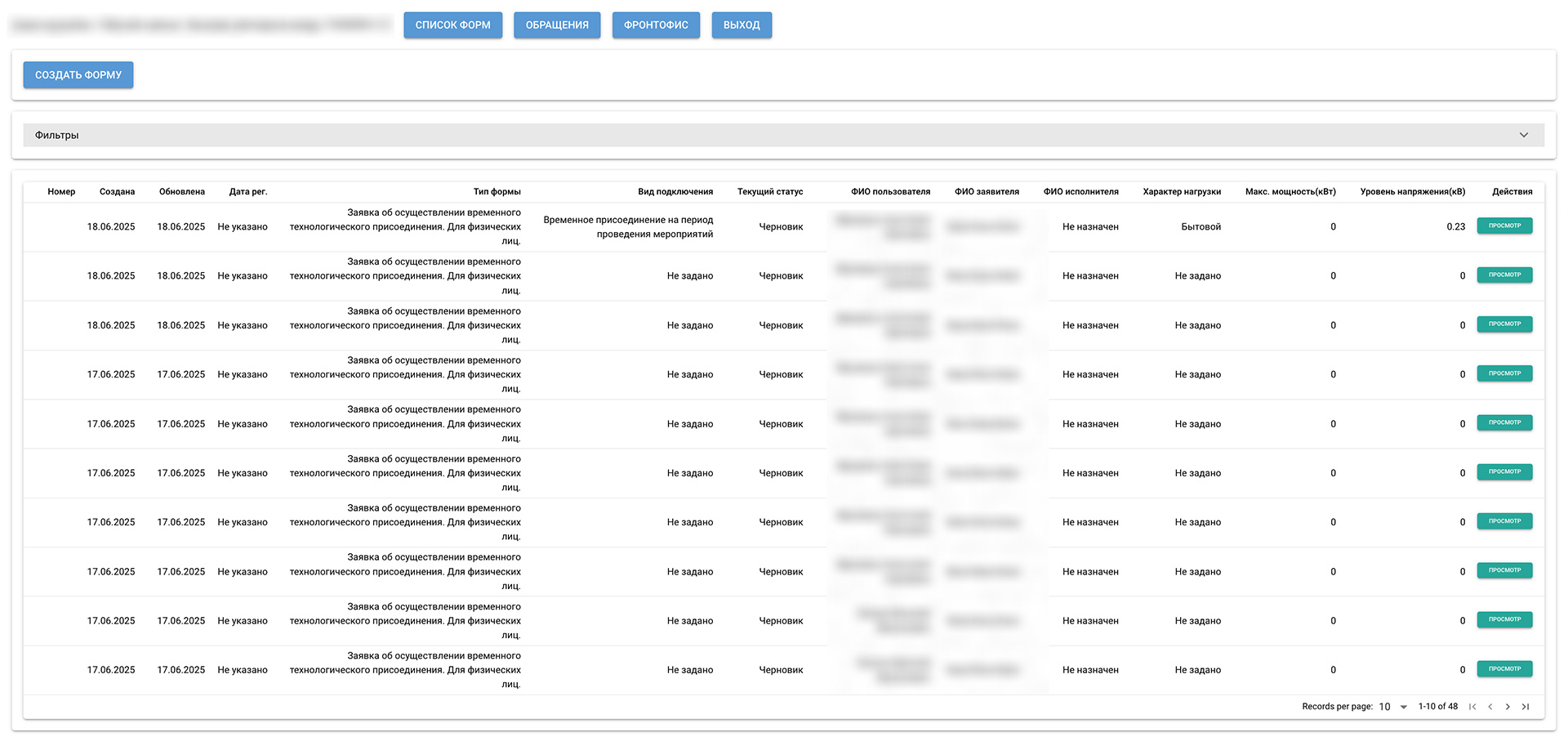The height and width of the screenshot is (746, 1568).
Task: Open the ФРОНТОФИС section
Action: point(656,25)
